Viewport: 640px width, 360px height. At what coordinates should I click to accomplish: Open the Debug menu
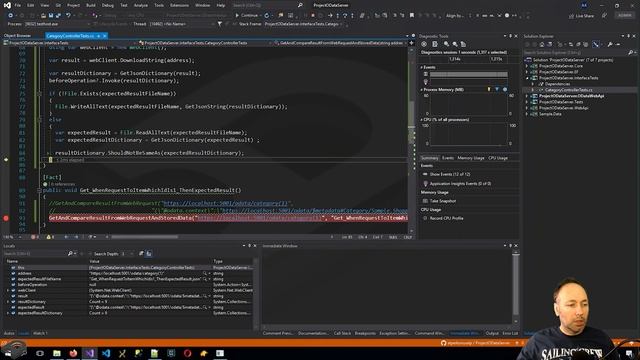108,5
